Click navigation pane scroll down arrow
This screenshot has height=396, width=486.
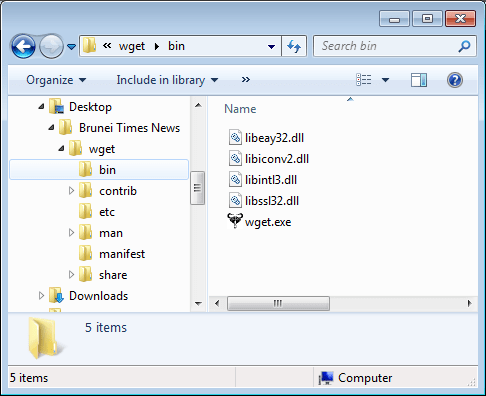point(198,303)
